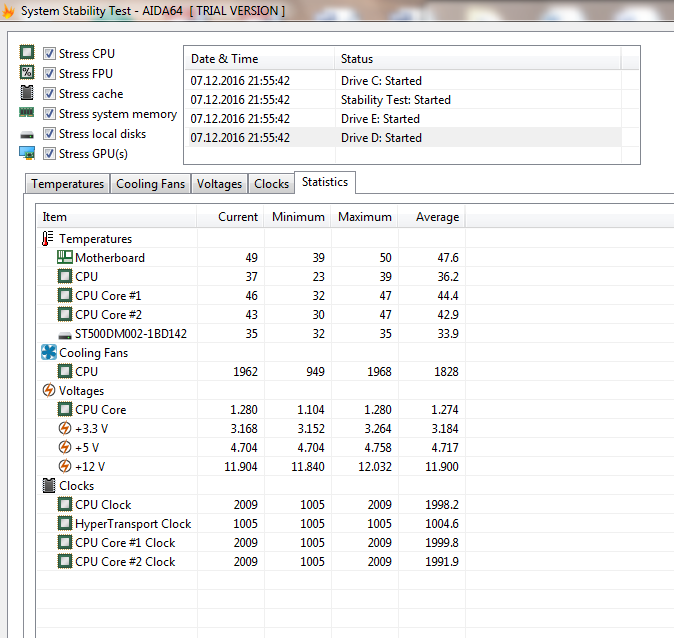Sort by the Maximum column header
681x638 pixels.
tap(364, 217)
